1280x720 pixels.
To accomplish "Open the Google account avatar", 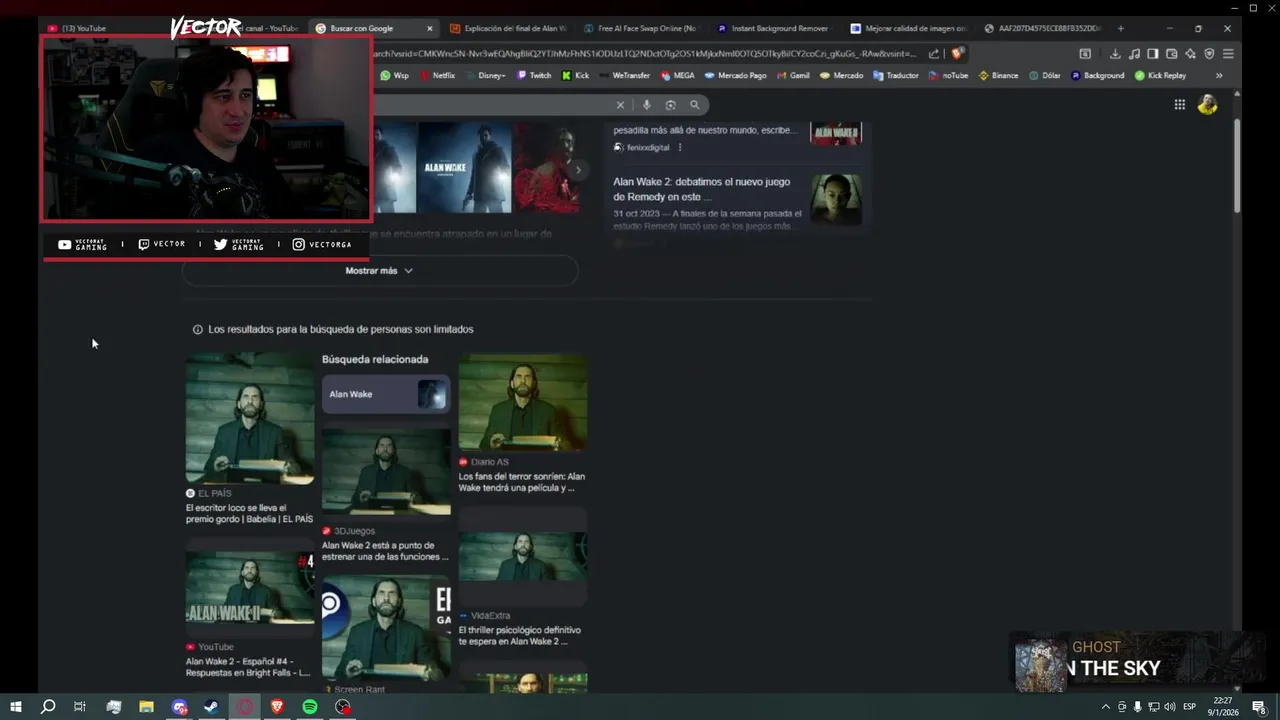I will pyautogui.click(x=1208, y=105).
